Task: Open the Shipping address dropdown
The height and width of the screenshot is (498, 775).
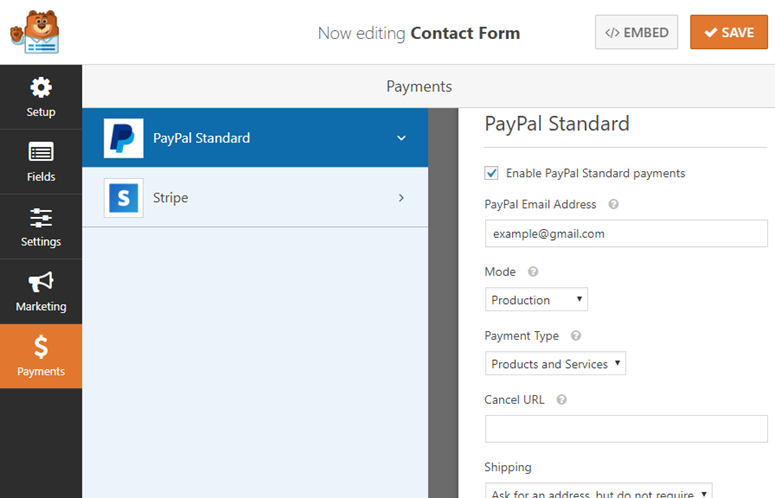Action: click(x=599, y=490)
